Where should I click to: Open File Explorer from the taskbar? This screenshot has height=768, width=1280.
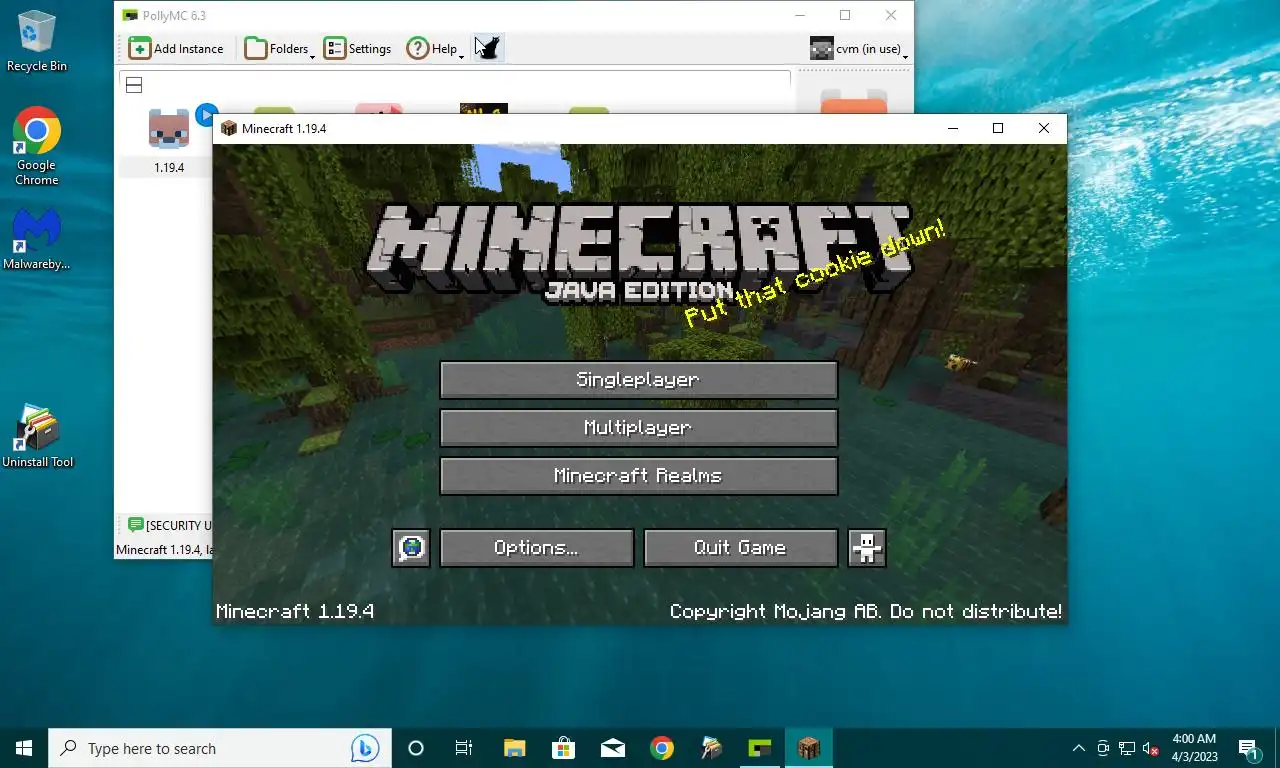(514, 748)
